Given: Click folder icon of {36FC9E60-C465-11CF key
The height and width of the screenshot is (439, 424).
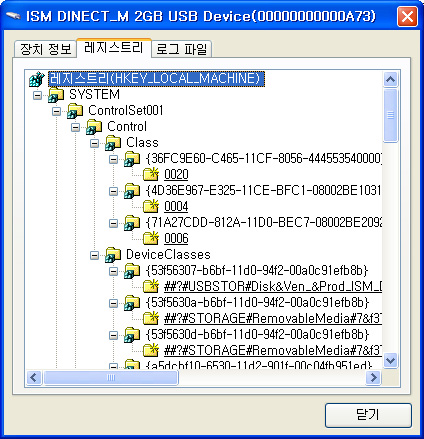Looking at the screenshot, I should click(x=132, y=159).
